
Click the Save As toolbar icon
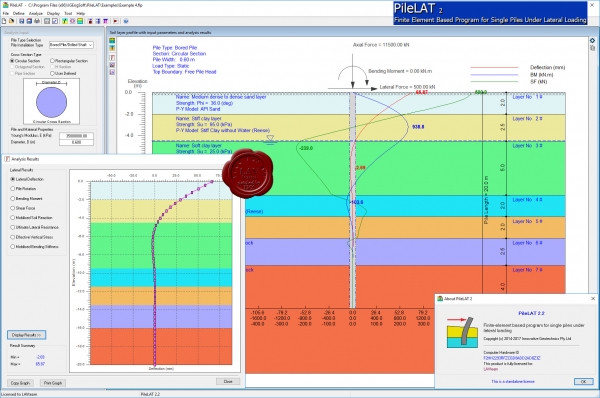click(29, 21)
